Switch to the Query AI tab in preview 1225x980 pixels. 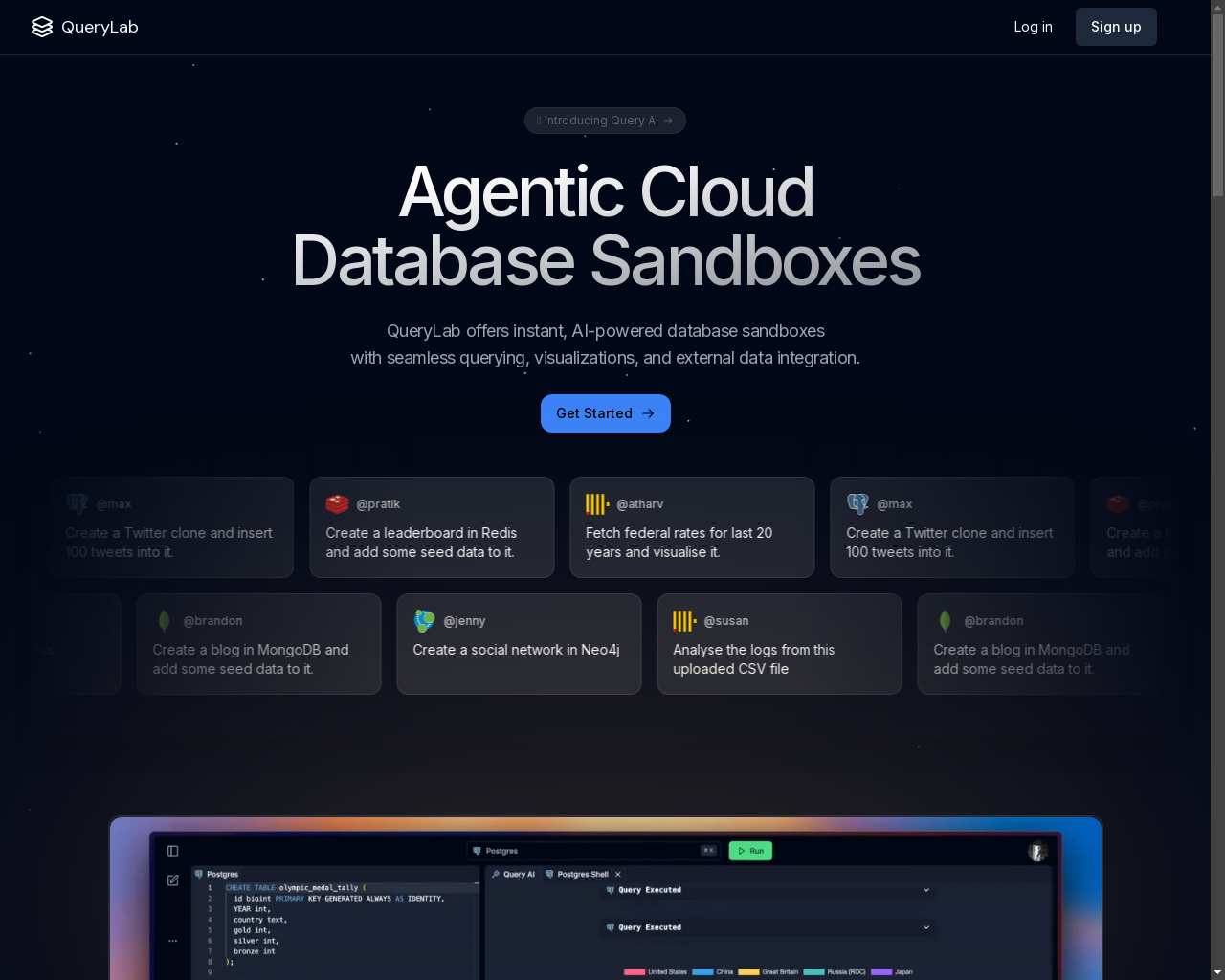coord(513,875)
